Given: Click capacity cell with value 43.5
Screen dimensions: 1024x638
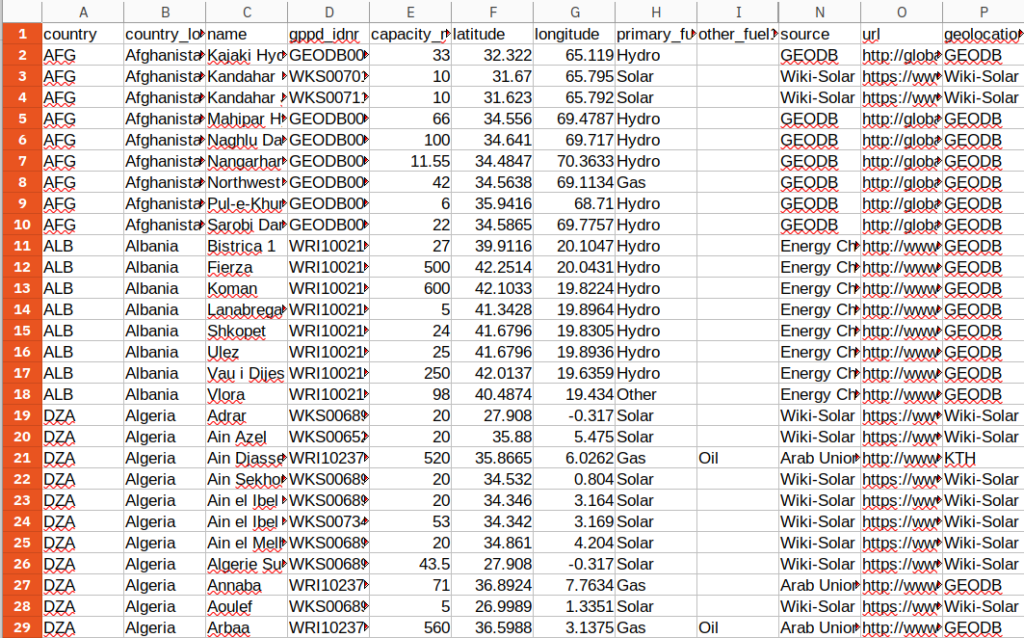Looking at the screenshot, I should coord(410,564).
